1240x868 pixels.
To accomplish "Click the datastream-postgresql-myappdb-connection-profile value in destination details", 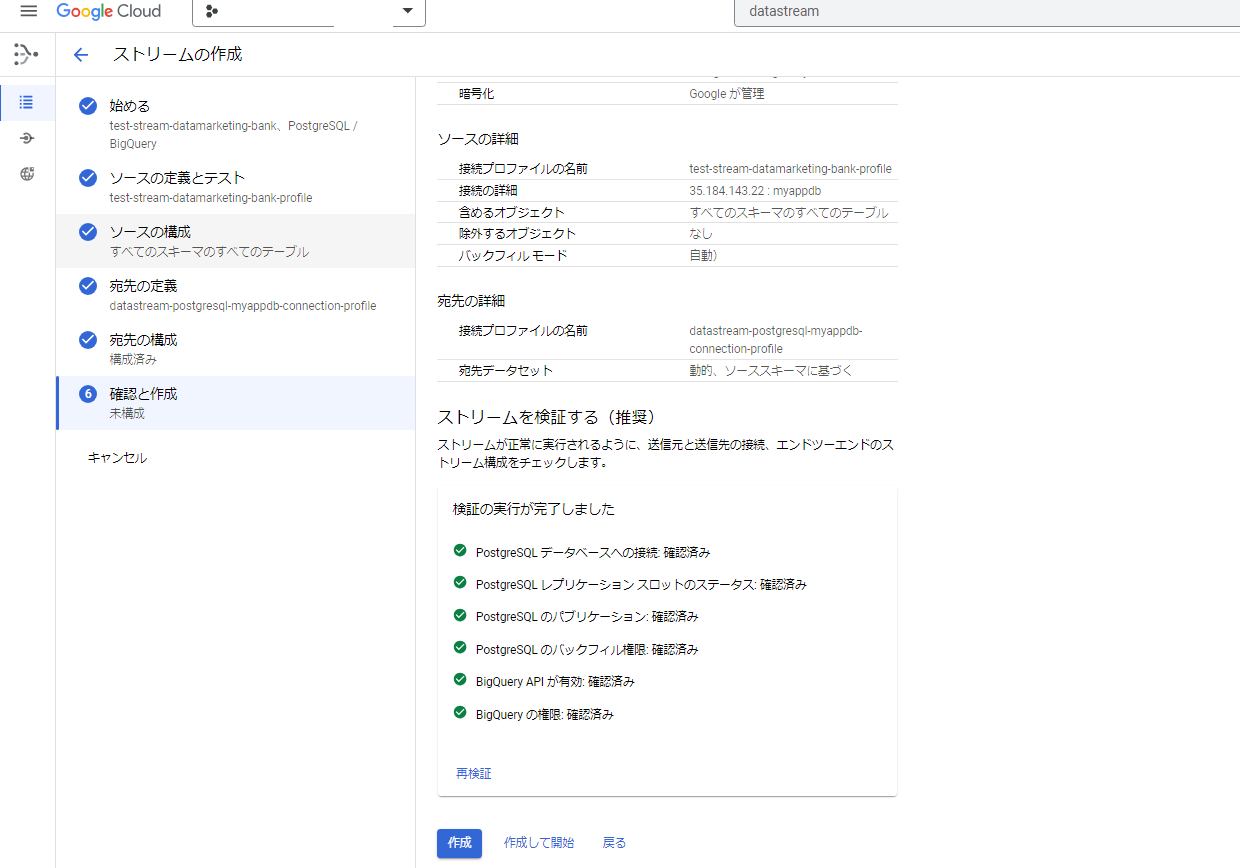I will (775, 340).
